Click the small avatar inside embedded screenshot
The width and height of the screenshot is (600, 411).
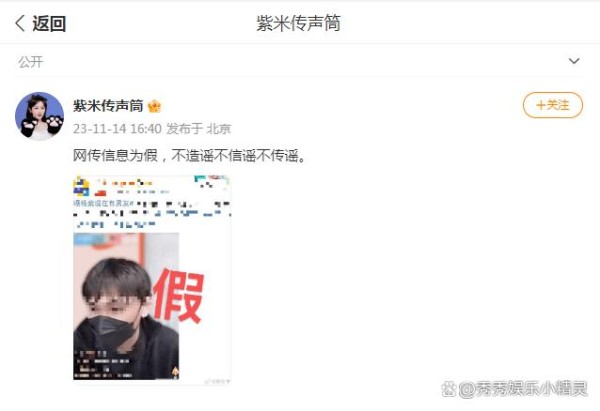[81, 187]
